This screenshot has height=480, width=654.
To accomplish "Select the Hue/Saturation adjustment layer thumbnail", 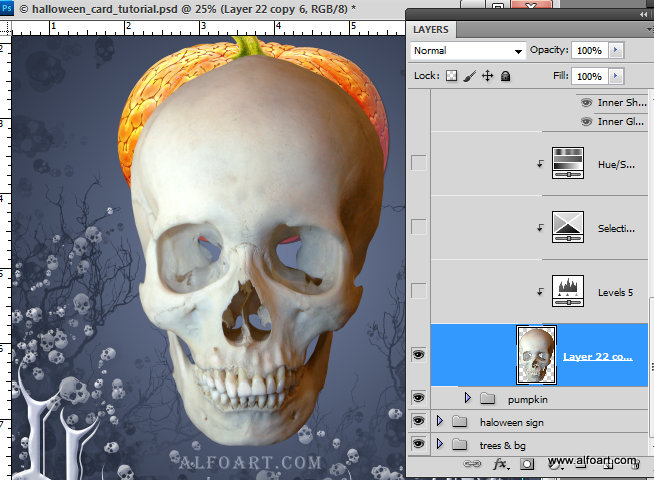I will point(567,163).
